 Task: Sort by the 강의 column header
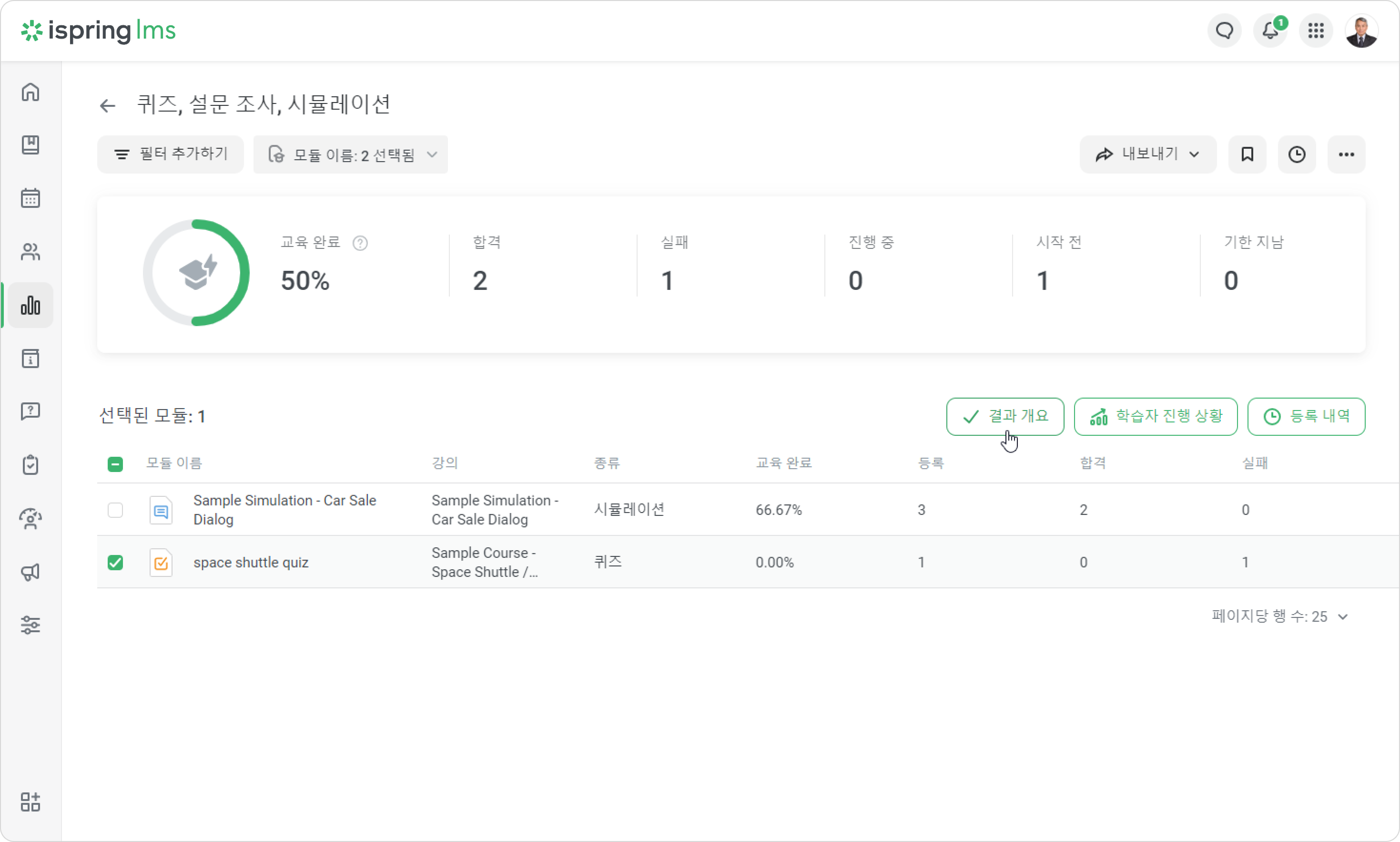pyautogui.click(x=445, y=463)
